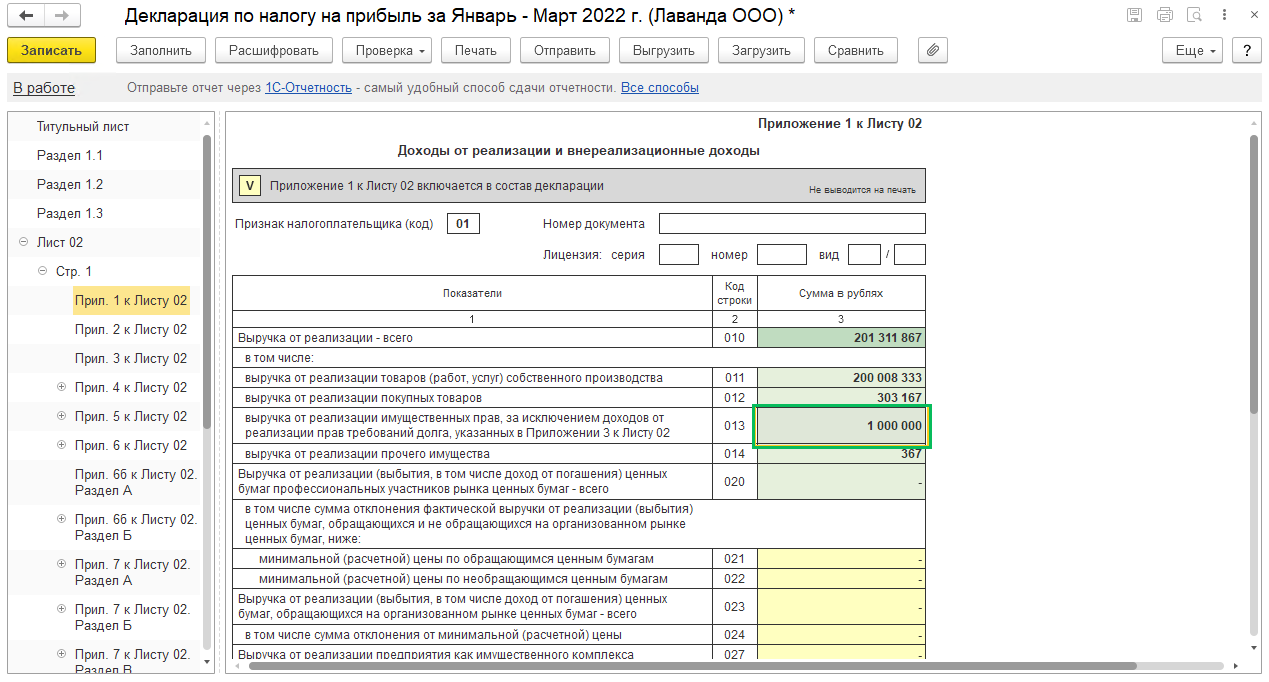Viewport: 1269px width, 682px height.
Task: Click the form's horizontal scrollbar
Action: tap(693, 665)
